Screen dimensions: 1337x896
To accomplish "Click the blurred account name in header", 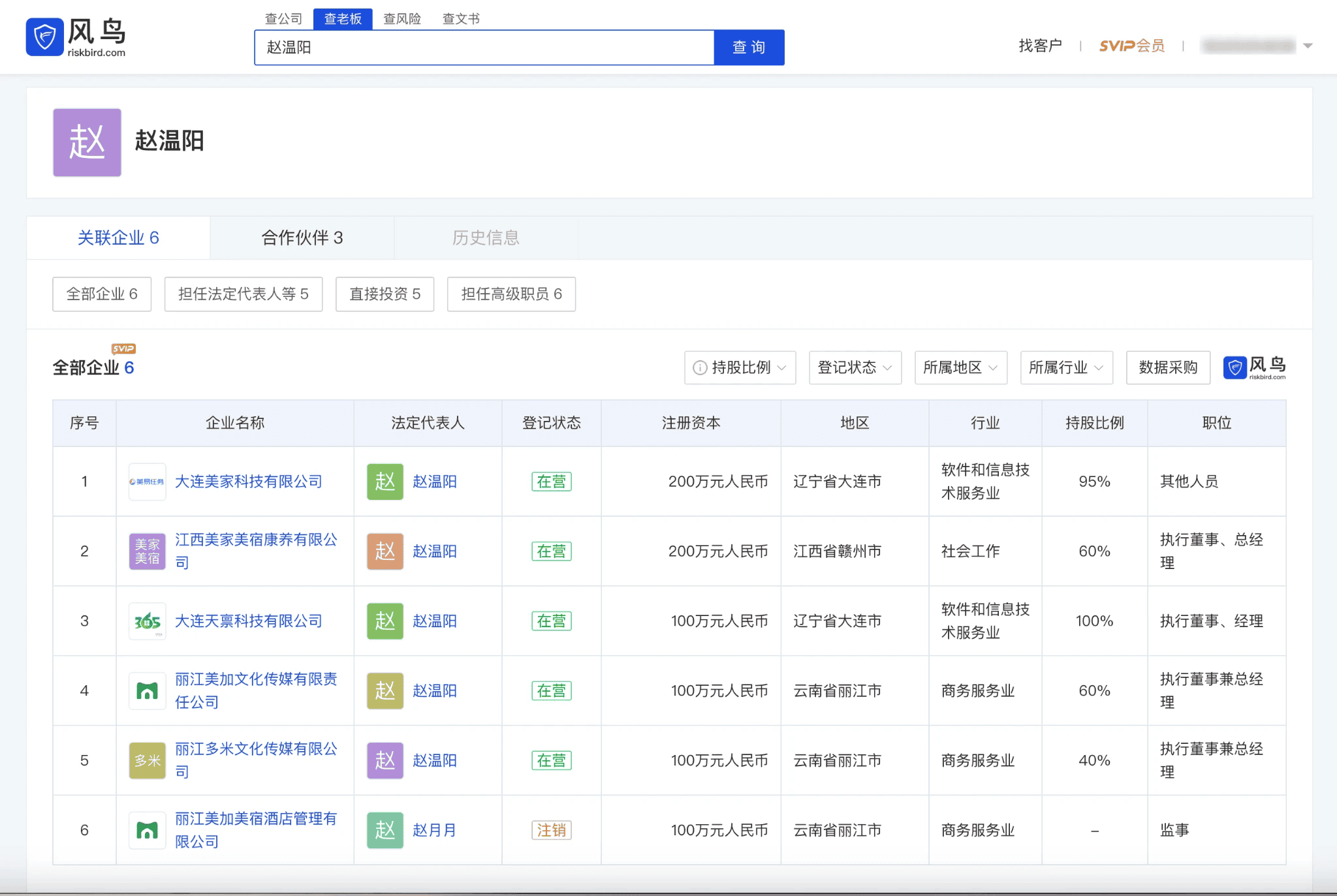I will (1249, 46).
